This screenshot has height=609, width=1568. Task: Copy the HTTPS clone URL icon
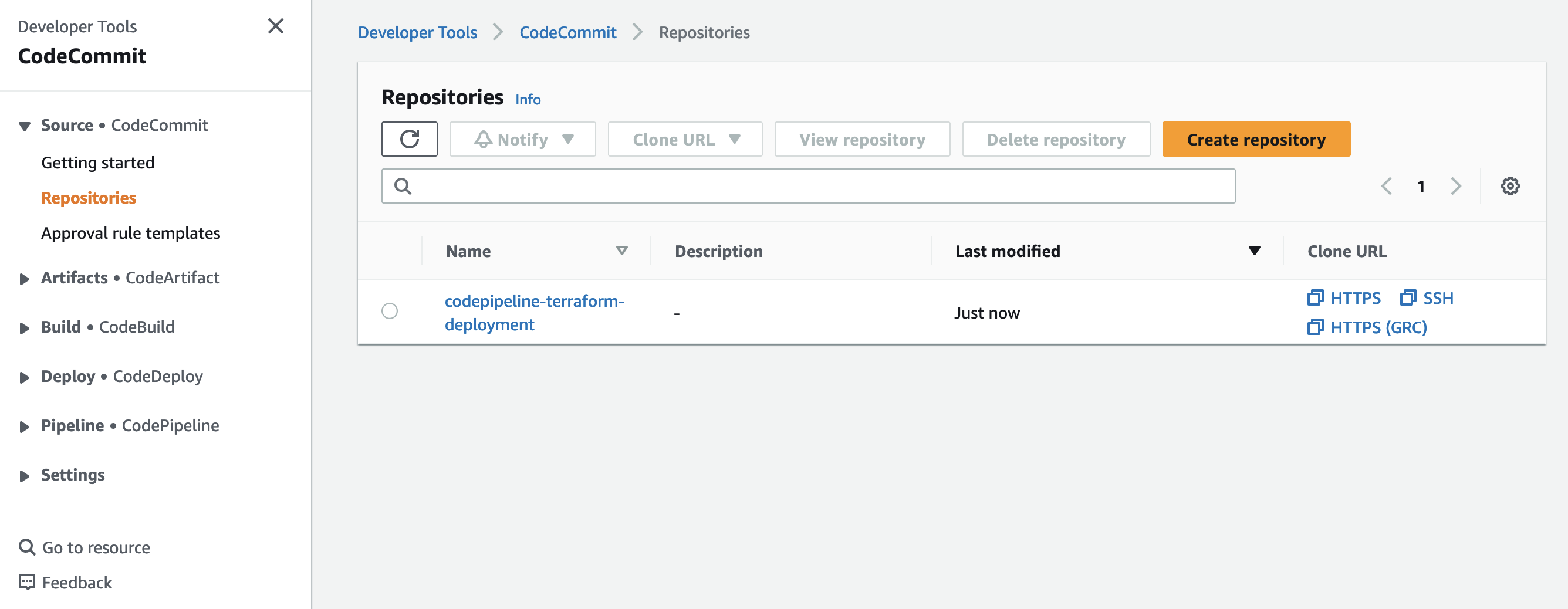click(x=1316, y=297)
